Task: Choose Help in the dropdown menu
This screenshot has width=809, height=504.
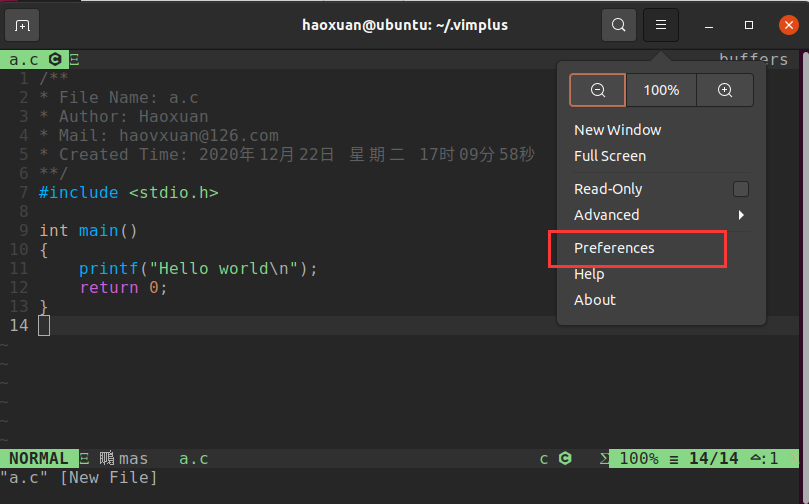Action: [589, 274]
